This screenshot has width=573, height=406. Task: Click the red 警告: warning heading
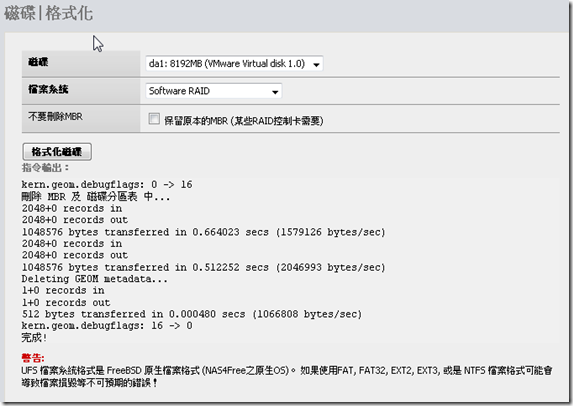coord(33,358)
